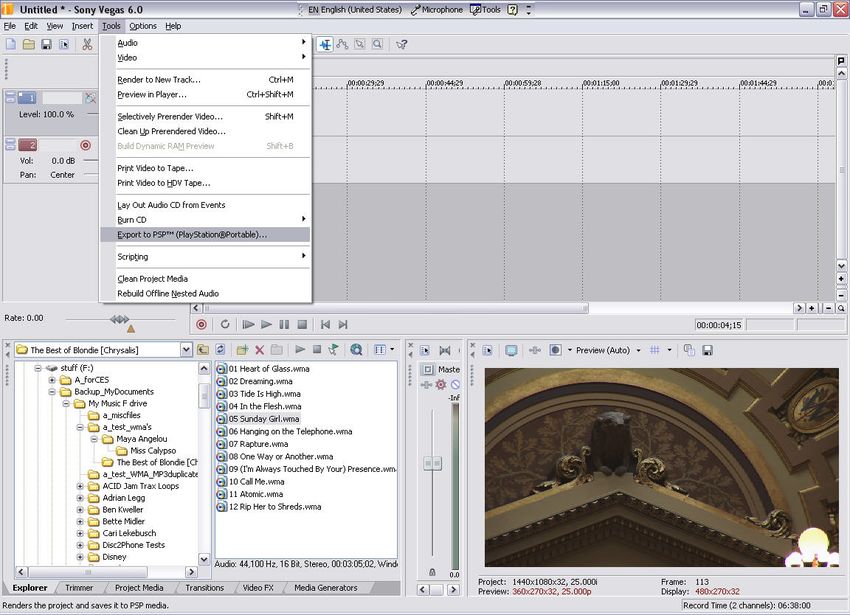Start Preview of selected file in Explorer
The height and width of the screenshot is (615, 850).
click(x=300, y=350)
